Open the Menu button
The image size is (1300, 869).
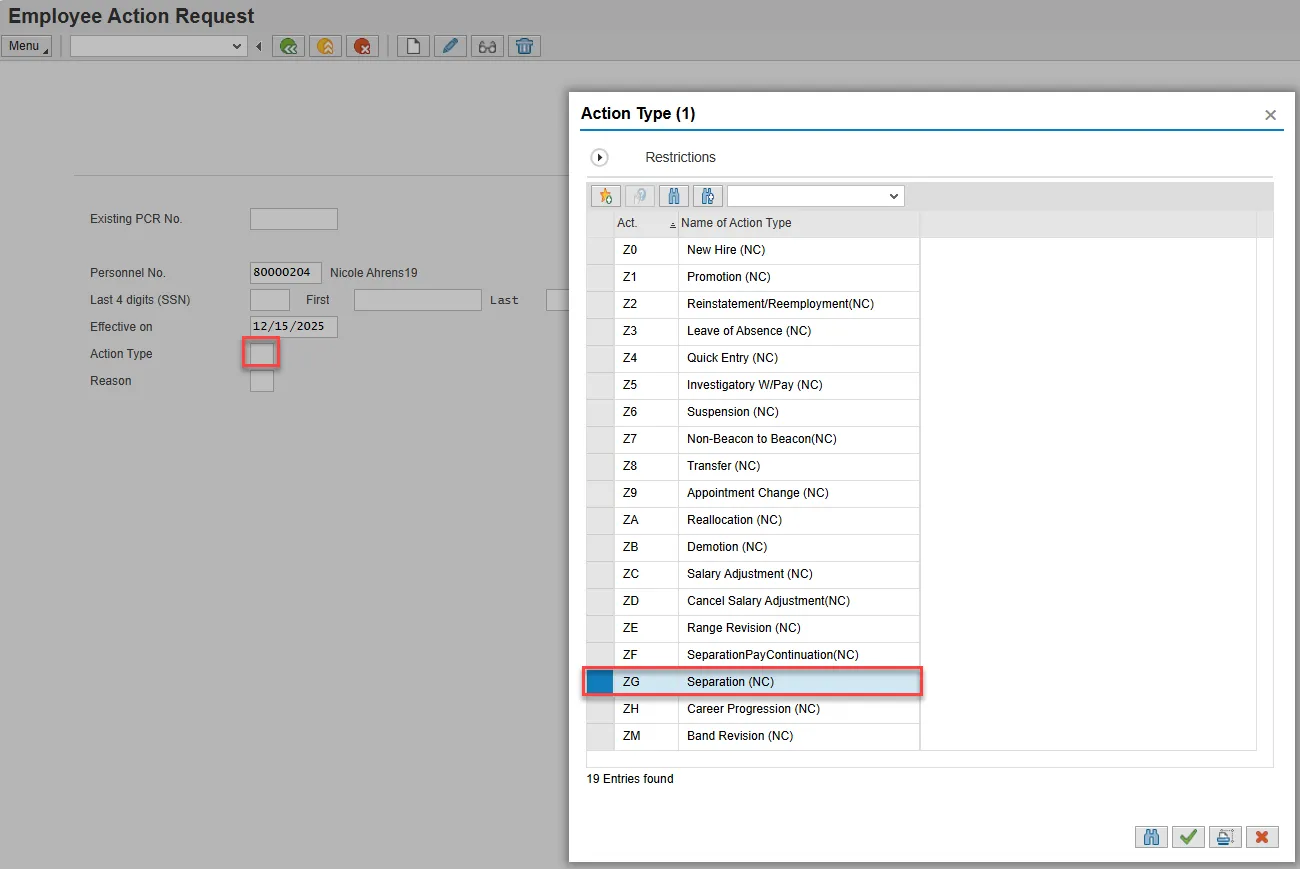click(26, 46)
